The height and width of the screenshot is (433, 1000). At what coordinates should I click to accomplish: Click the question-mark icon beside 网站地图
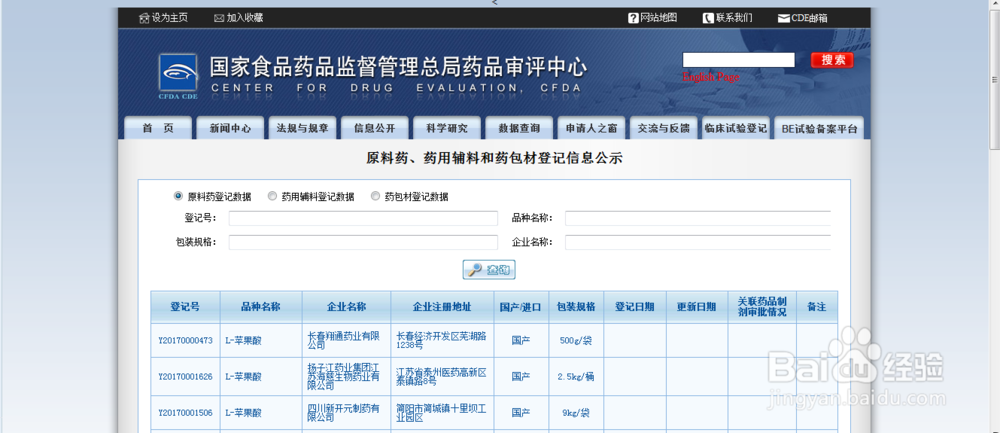(x=633, y=18)
